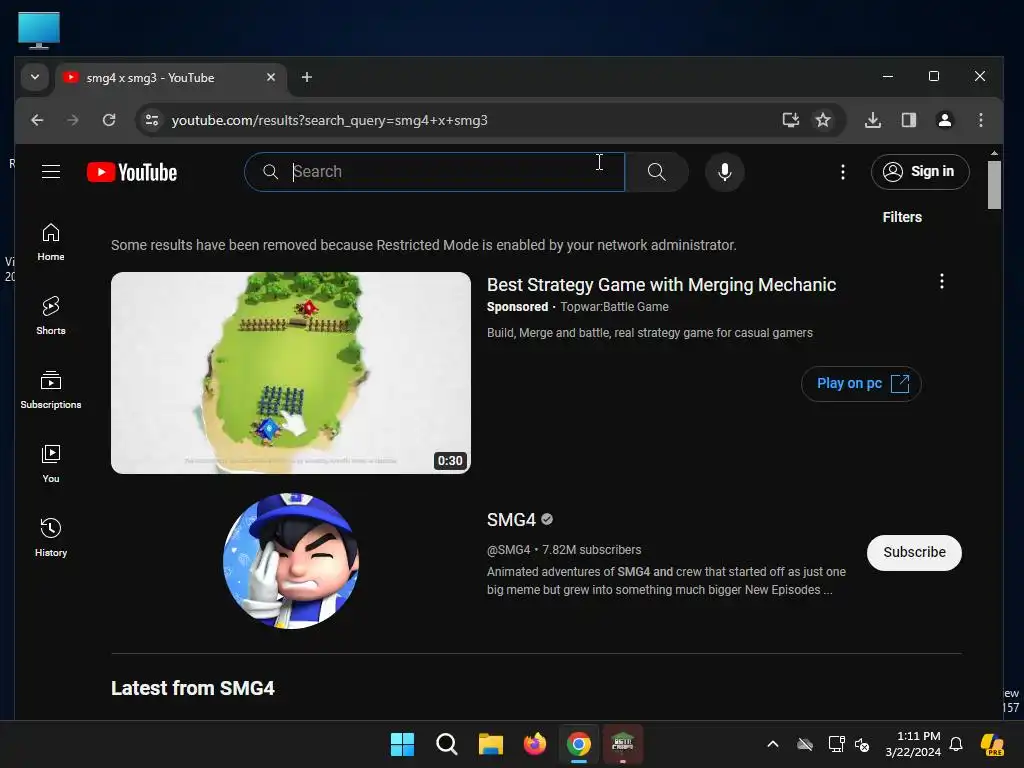Open the notifications bell in the taskbar
The image size is (1024, 768).
point(955,744)
